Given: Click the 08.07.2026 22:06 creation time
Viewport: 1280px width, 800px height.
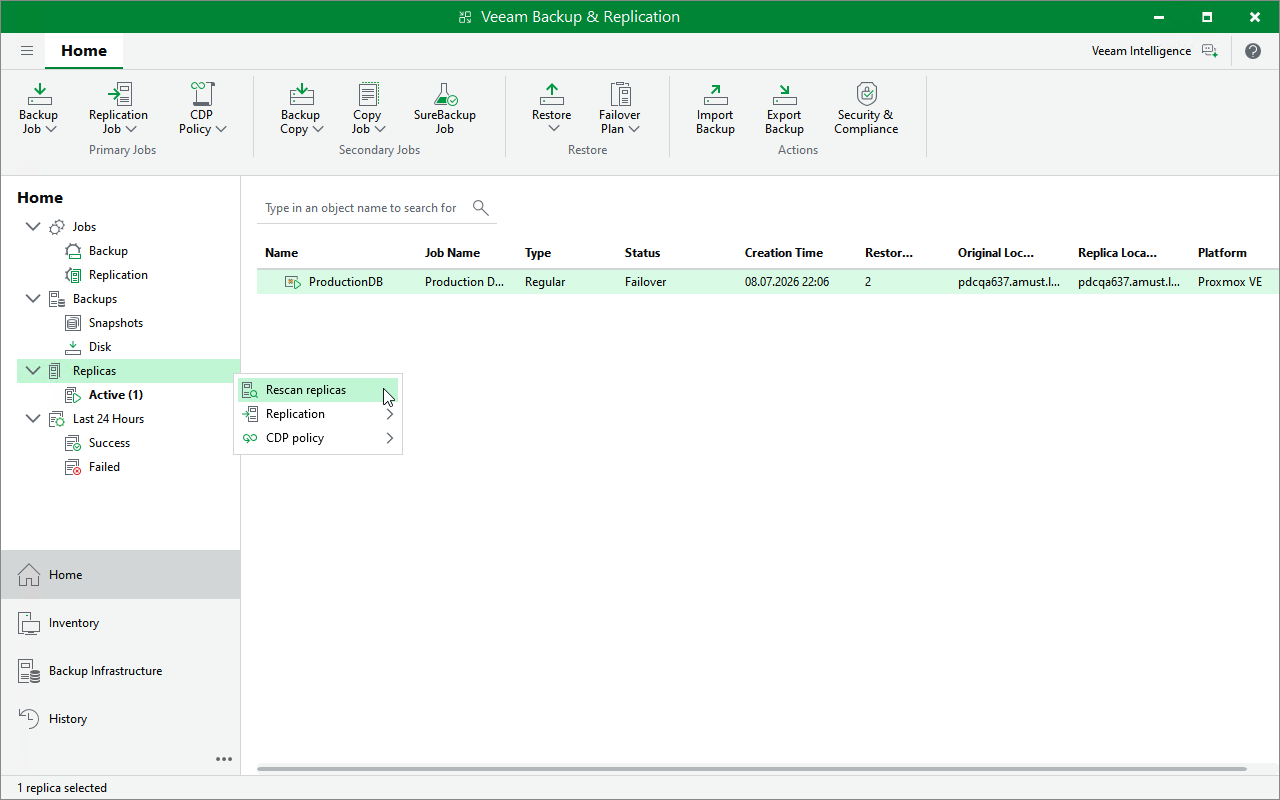Looking at the screenshot, I should pos(787,282).
